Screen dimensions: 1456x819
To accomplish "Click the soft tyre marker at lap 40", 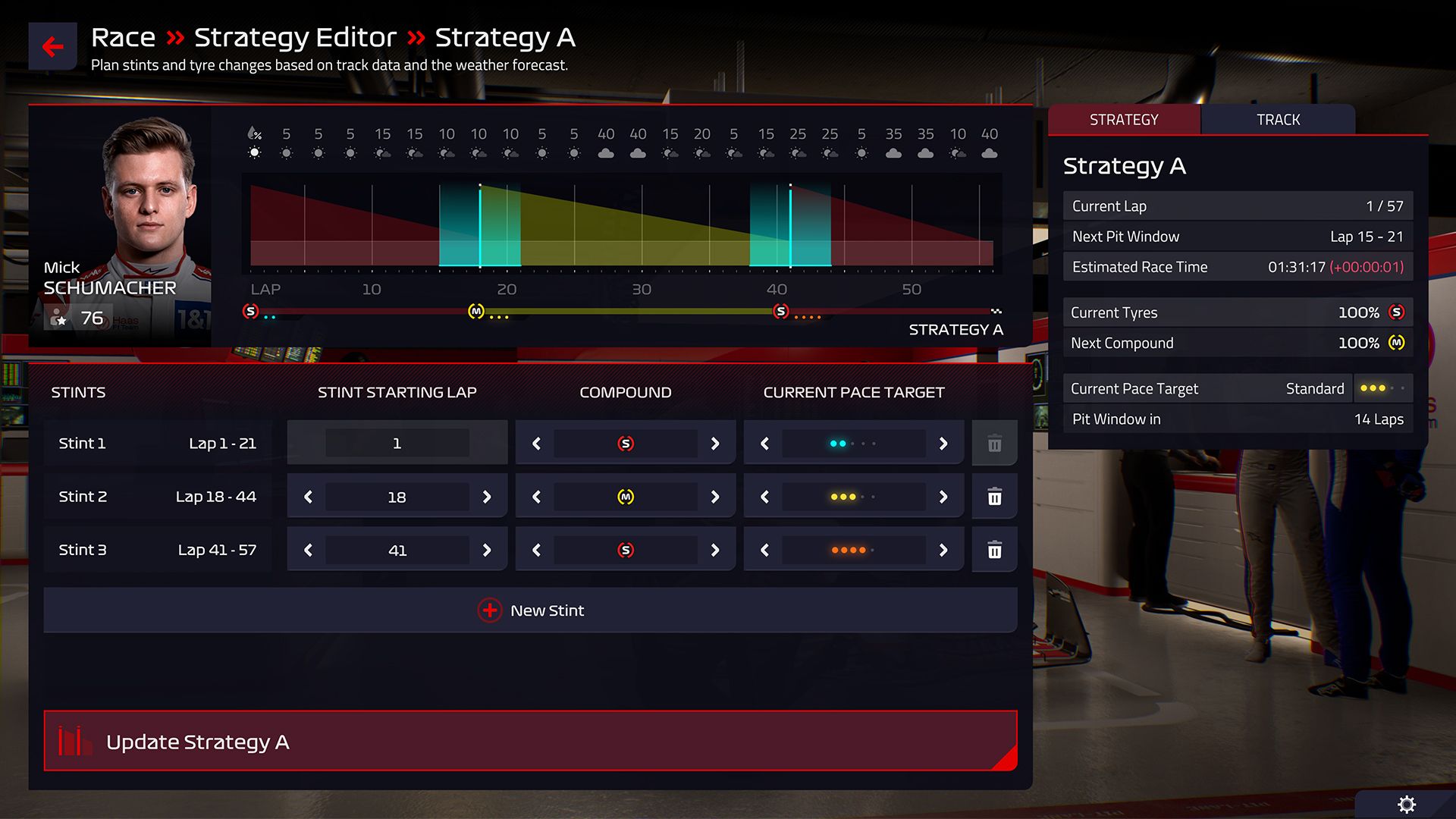I will 780,312.
